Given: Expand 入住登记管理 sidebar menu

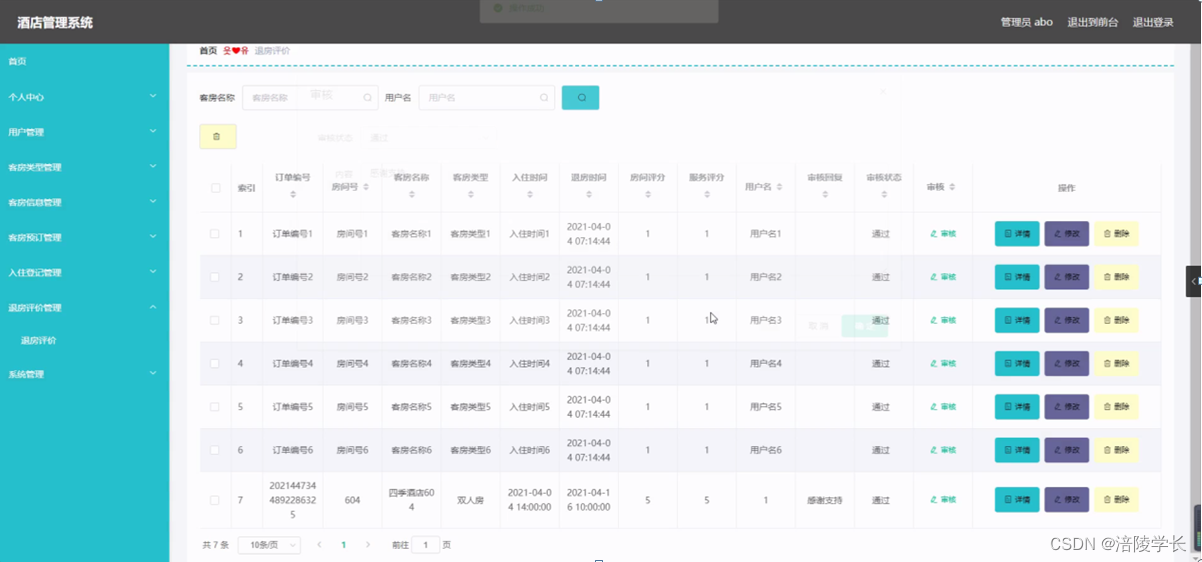Looking at the screenshot, I should click(x=84, y=272).
